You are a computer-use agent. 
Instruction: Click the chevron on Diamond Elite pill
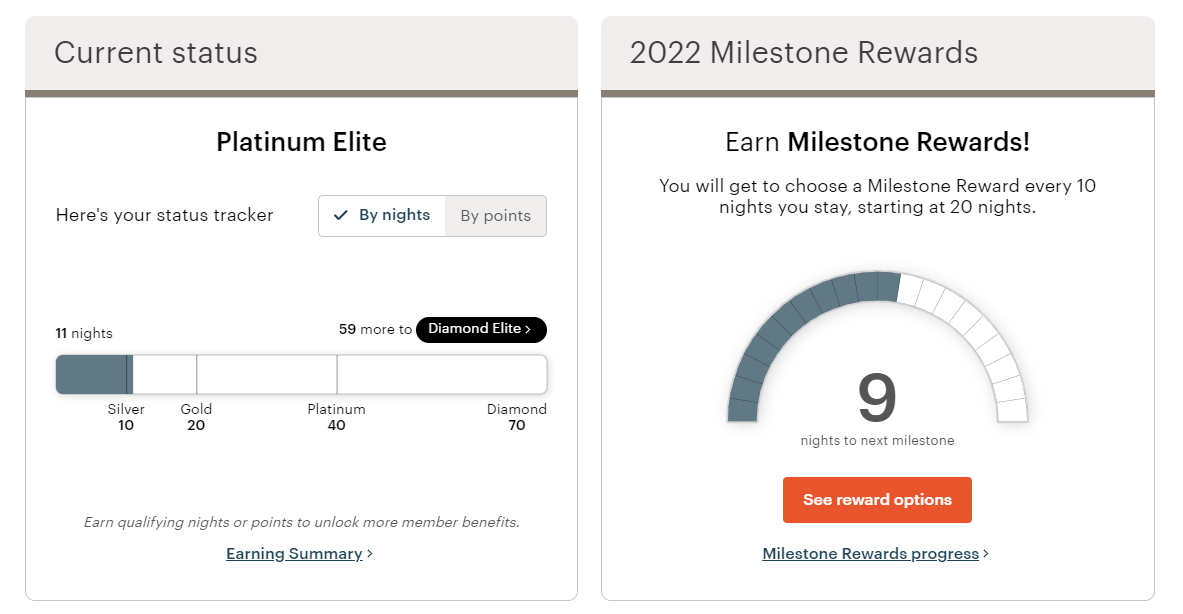[x=528, y=329]
